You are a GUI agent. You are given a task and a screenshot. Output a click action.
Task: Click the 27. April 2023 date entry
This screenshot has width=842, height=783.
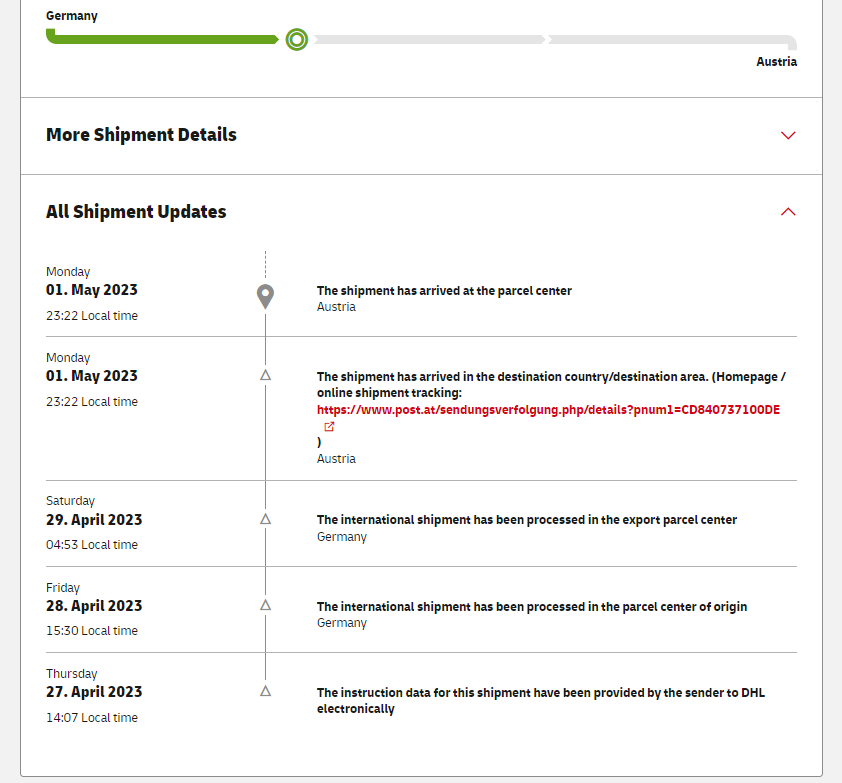pyautogui.click(x=94, y=692)
